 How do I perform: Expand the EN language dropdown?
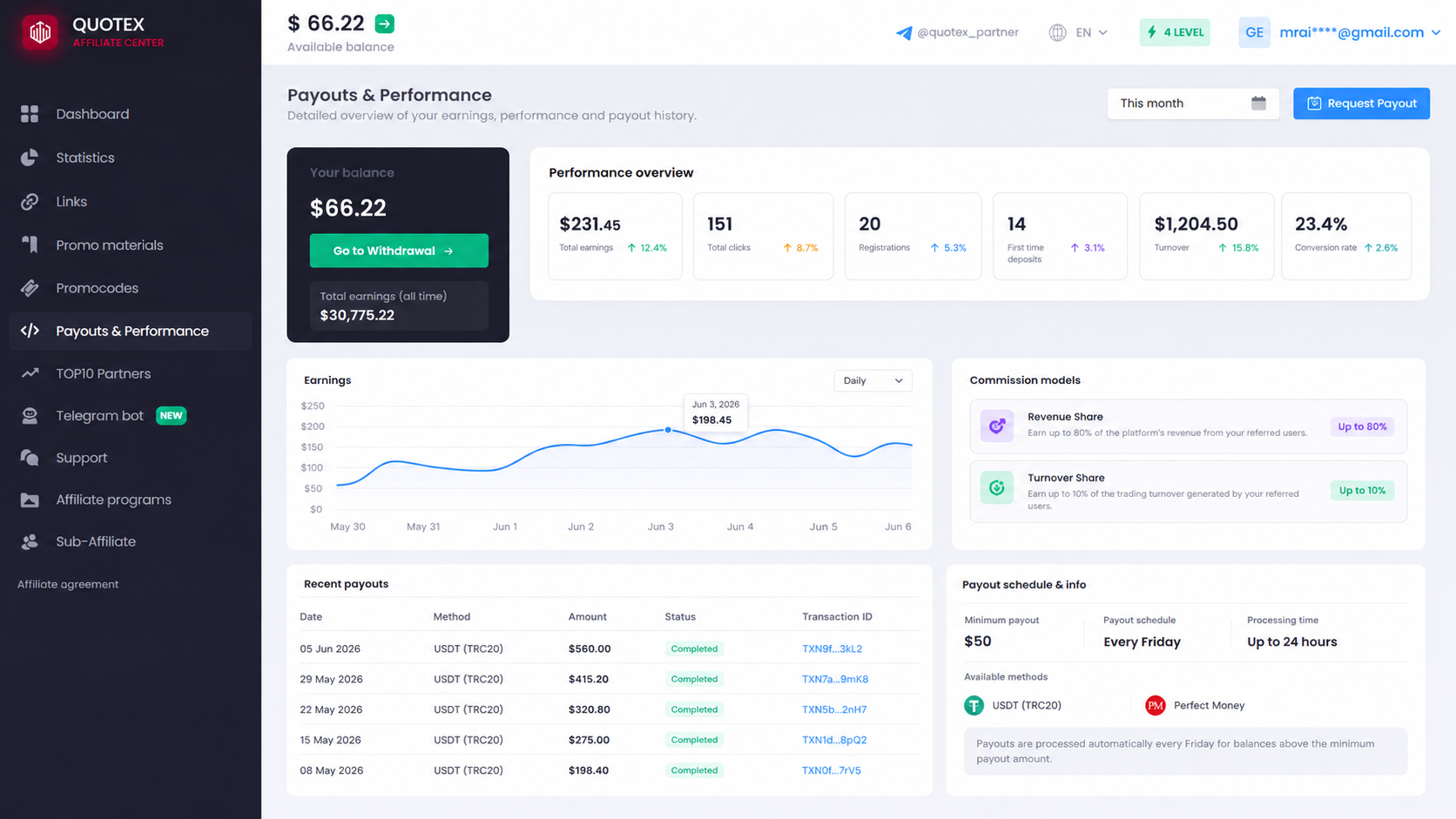pos(1091,32)
